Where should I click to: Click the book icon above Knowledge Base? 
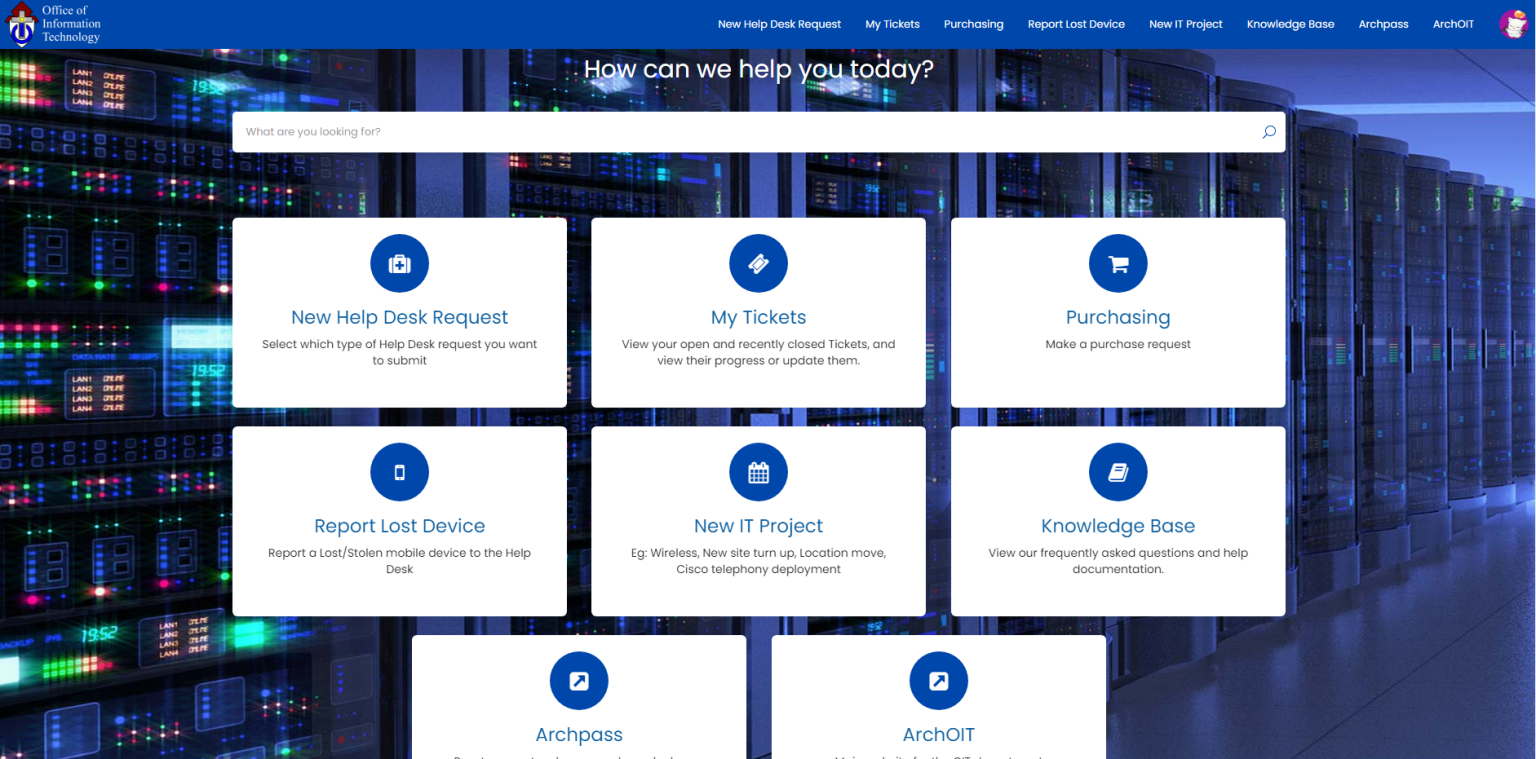(x=1118, y=471)
